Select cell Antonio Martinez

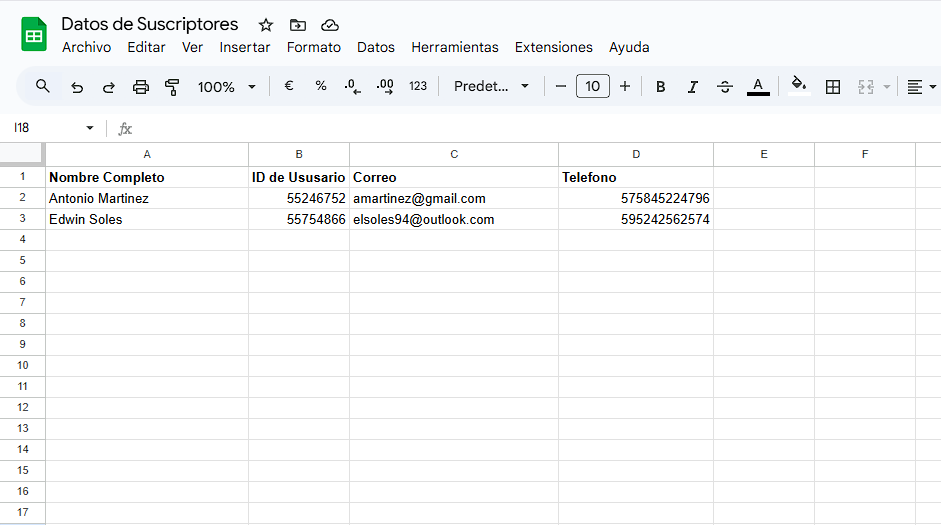click(x=147, y=199)
